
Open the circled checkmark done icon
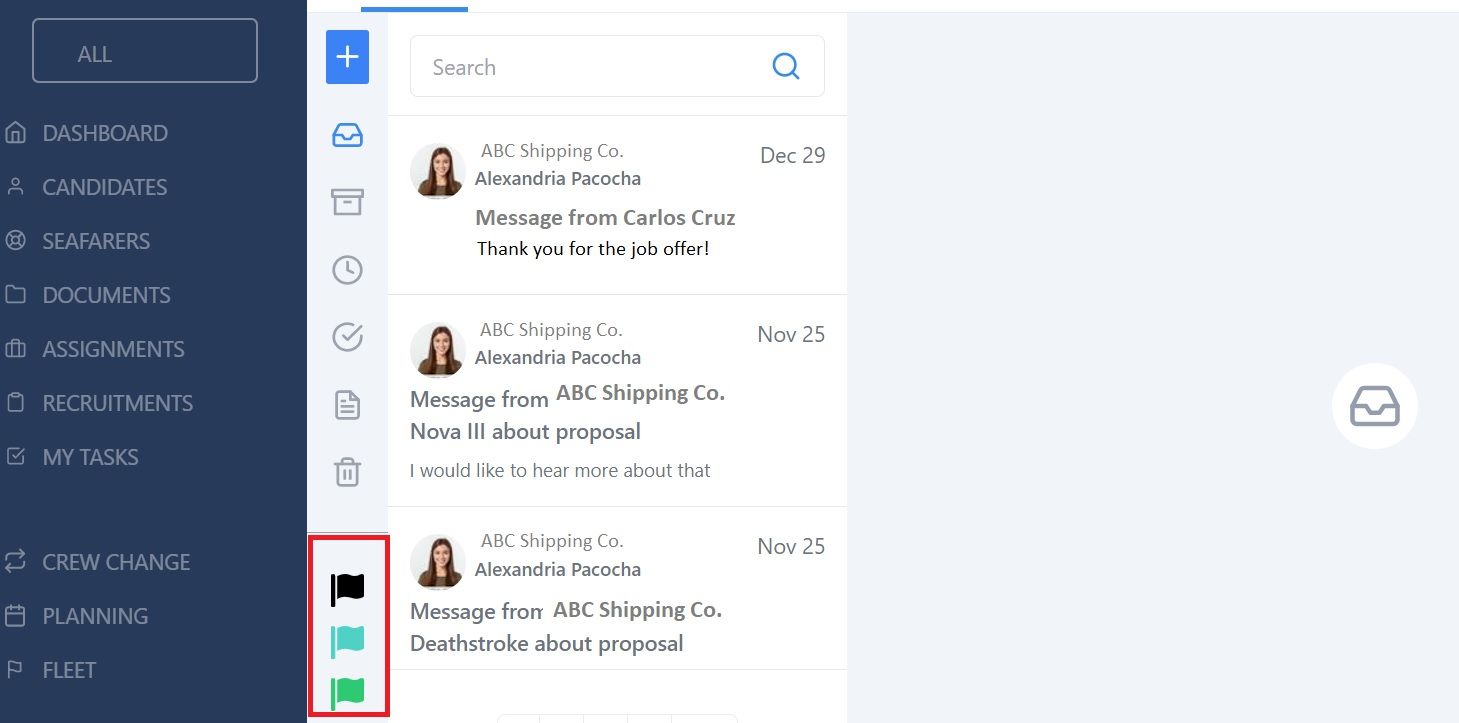(347, 337)
